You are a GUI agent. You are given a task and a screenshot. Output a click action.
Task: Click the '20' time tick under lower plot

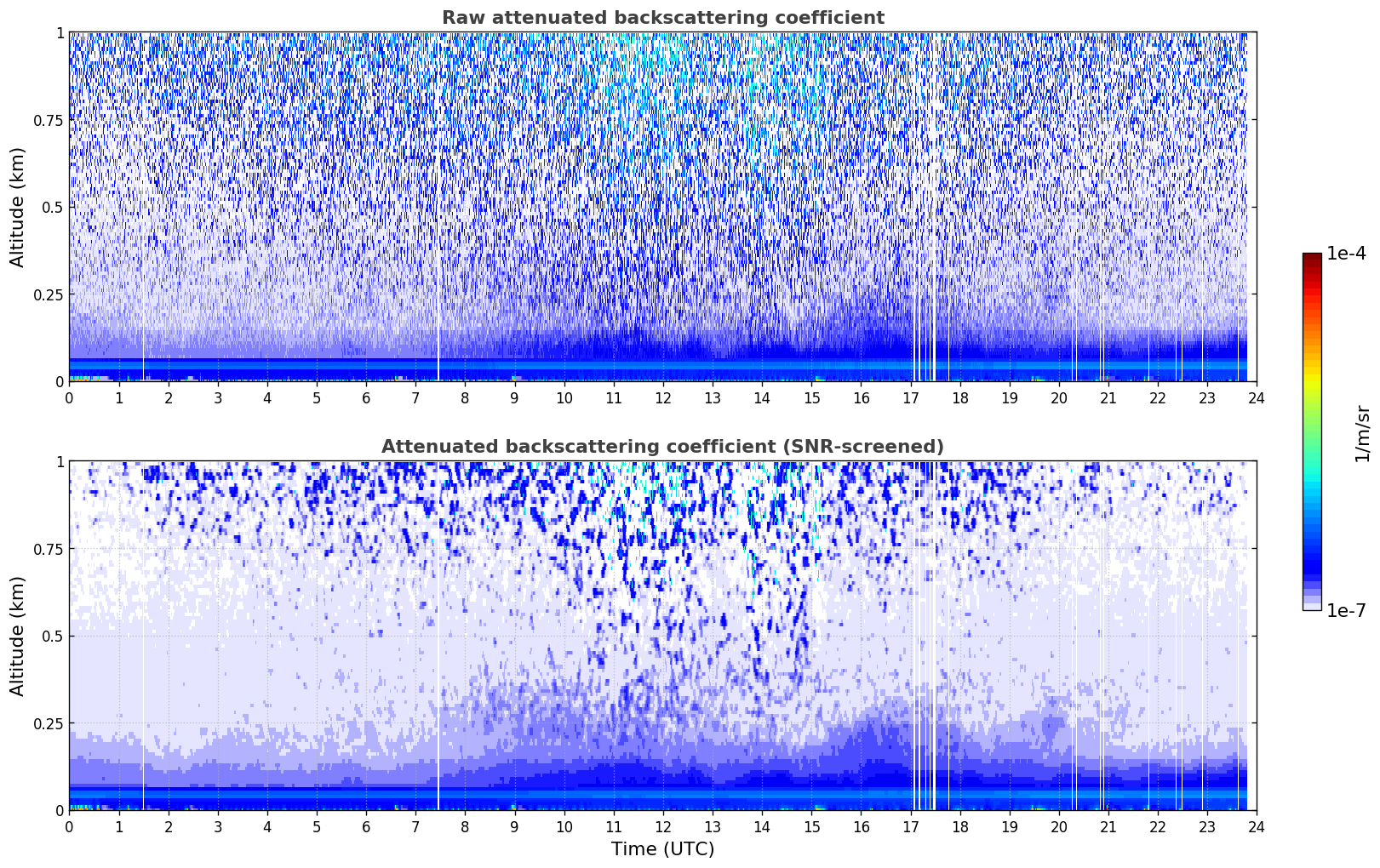click(1058, 827)
